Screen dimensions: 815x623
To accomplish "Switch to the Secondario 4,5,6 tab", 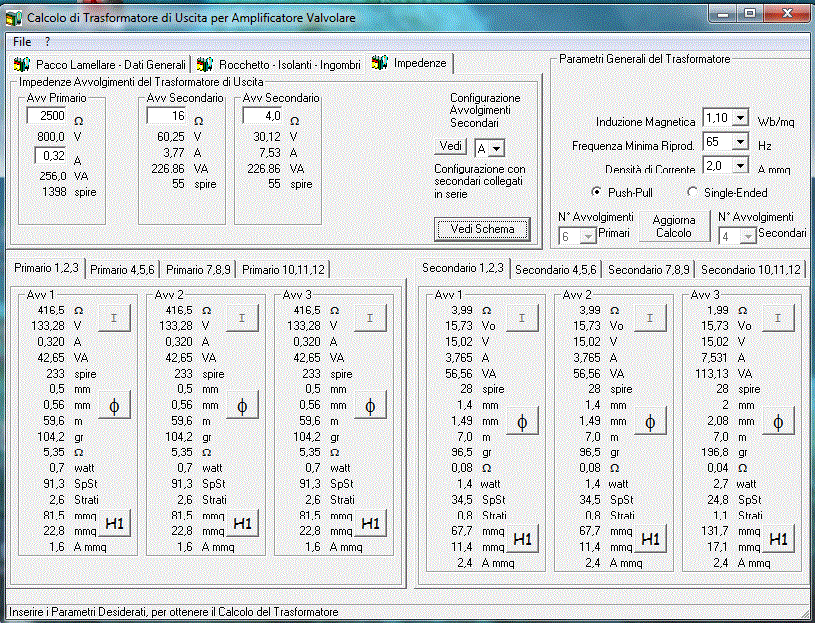I will 555,270.
